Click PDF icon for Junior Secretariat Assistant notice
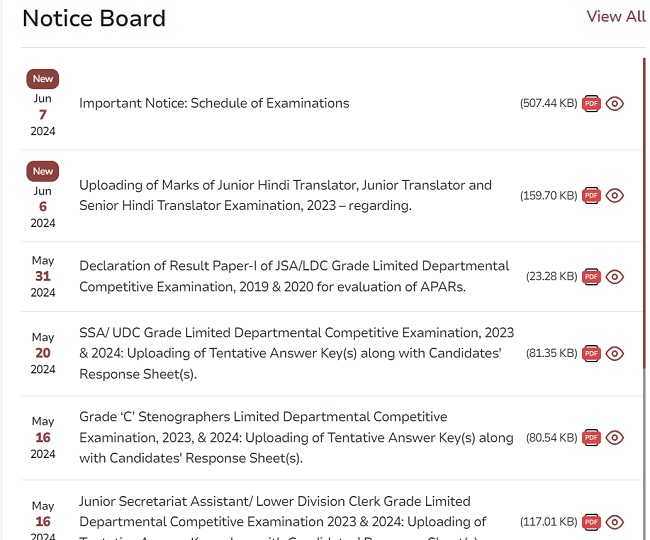The image size is (650, 540). coord(591,522)
